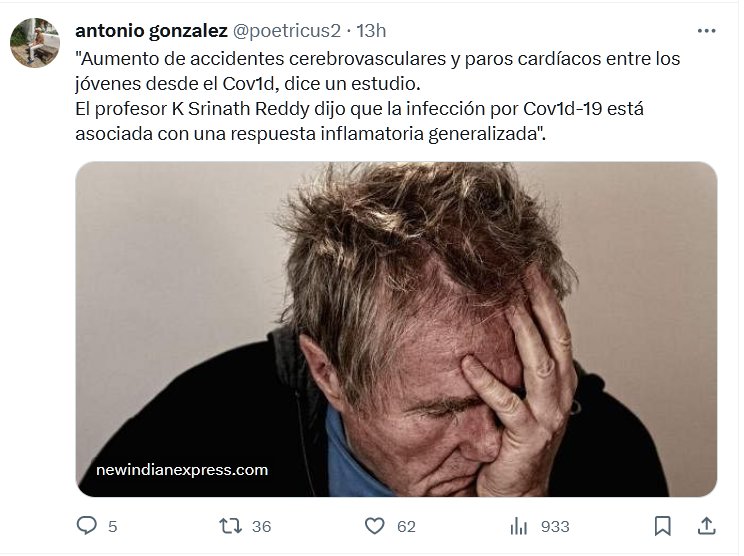Screen dimensions: 744x556
Task: Click the 13h timestamp
Action: [371, 31]
